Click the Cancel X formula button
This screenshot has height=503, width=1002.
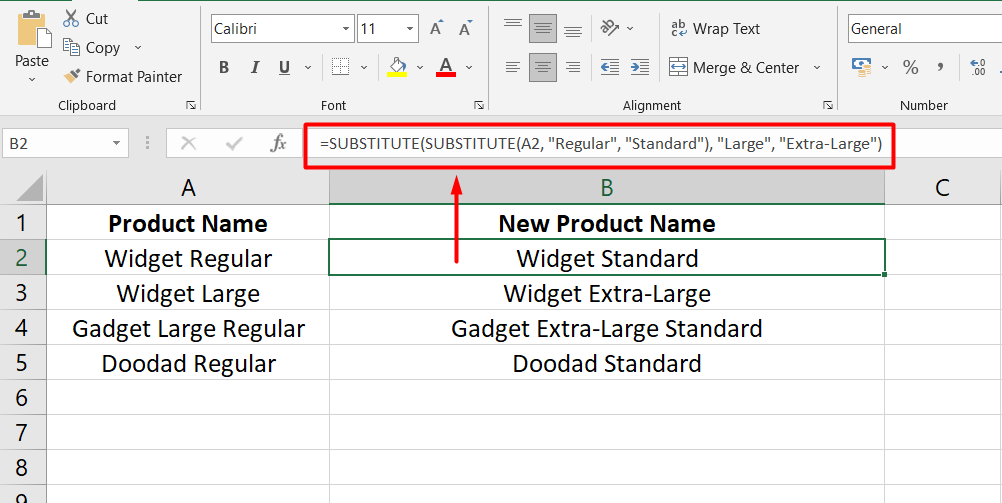(189, 144)
